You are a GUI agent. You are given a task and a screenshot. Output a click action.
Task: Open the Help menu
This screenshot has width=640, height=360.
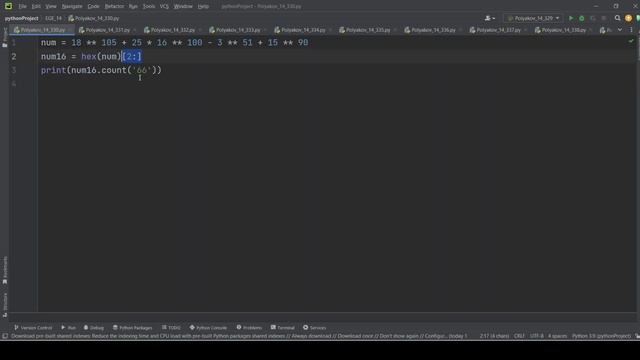[x=203, y=6]
